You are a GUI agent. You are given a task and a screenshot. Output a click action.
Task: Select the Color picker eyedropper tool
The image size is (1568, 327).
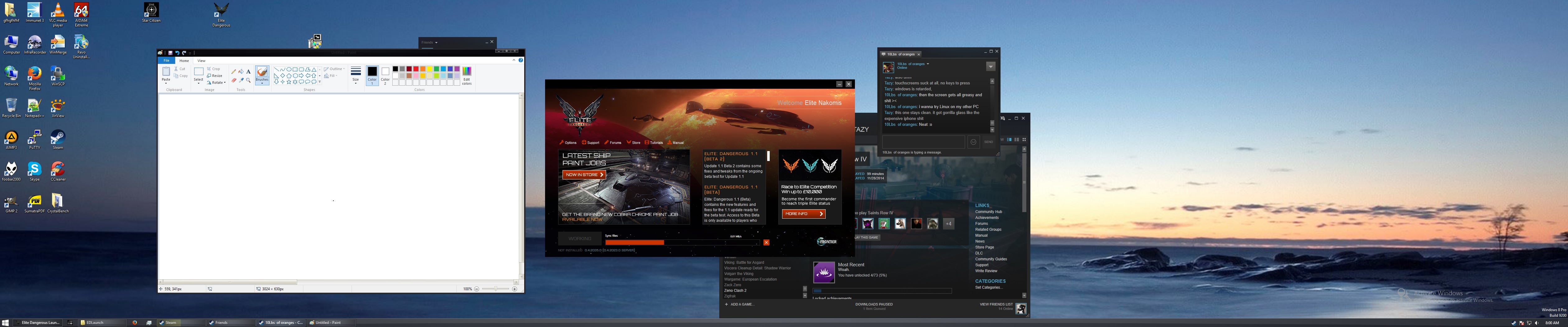coord(241,80)
